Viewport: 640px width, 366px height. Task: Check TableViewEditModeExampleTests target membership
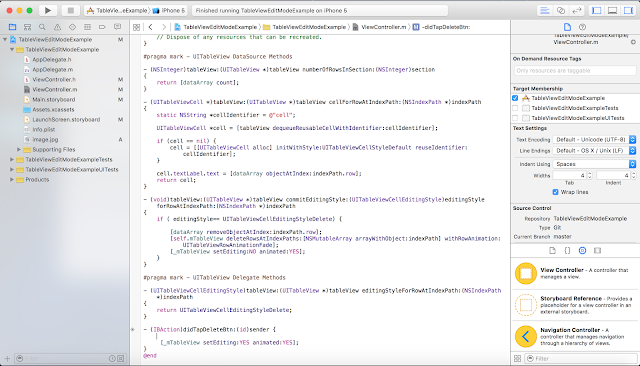pyautogui.click(x=515, y=108)
